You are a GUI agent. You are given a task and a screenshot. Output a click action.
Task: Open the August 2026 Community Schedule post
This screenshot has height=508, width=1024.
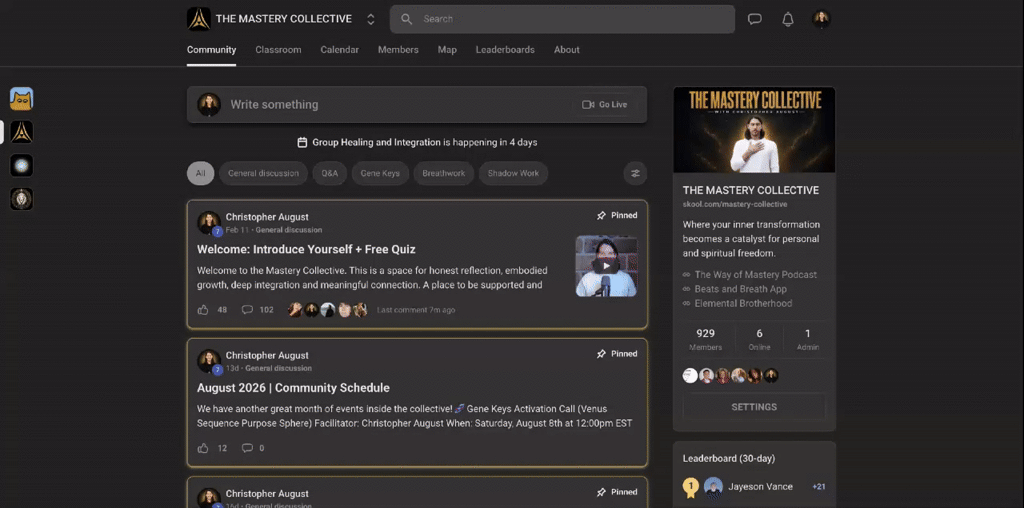click(293, 388)
